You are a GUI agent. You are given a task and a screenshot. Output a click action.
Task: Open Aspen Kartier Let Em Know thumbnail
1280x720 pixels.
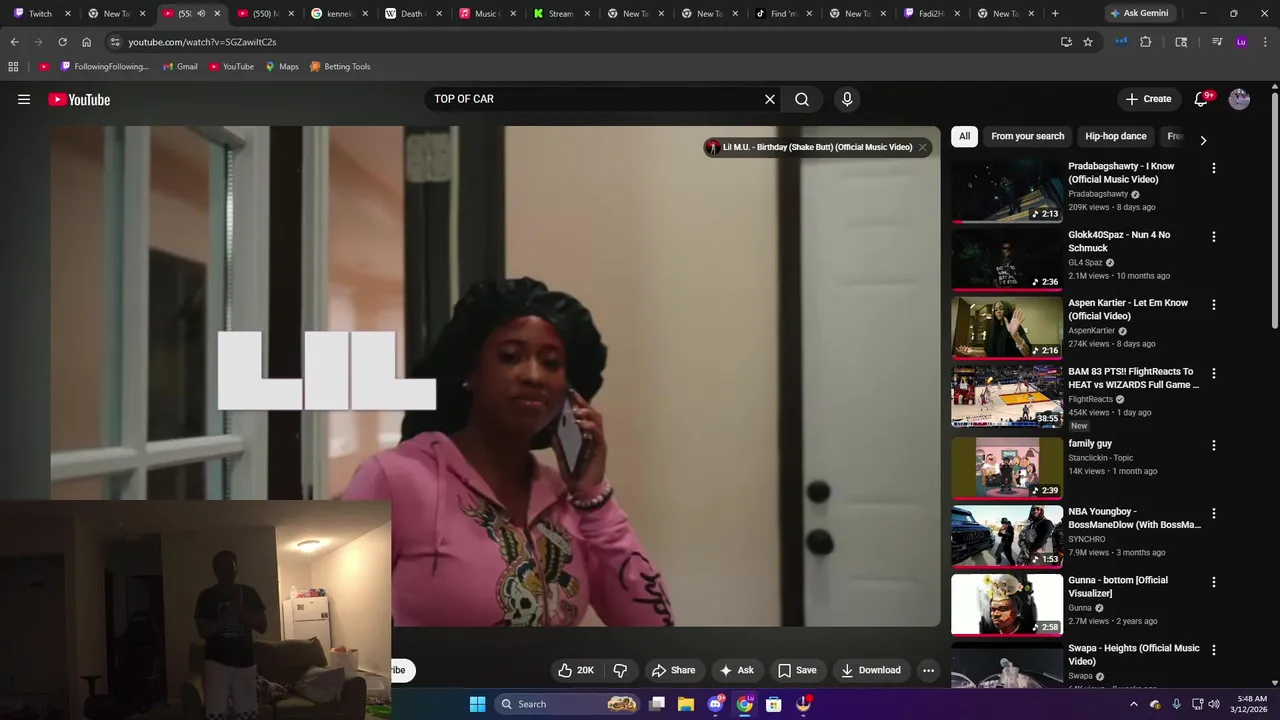1007,327
